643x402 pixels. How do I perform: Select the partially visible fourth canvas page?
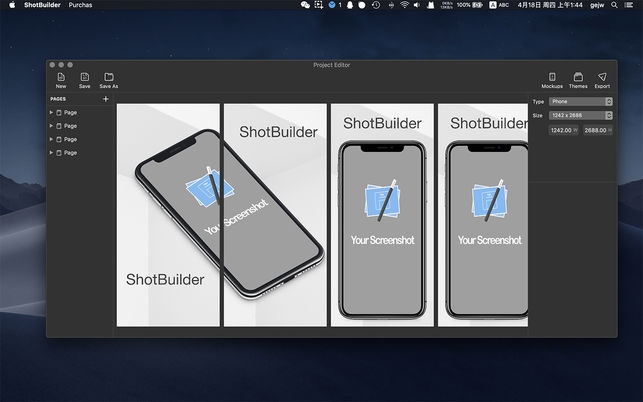(x=483, y=215)
